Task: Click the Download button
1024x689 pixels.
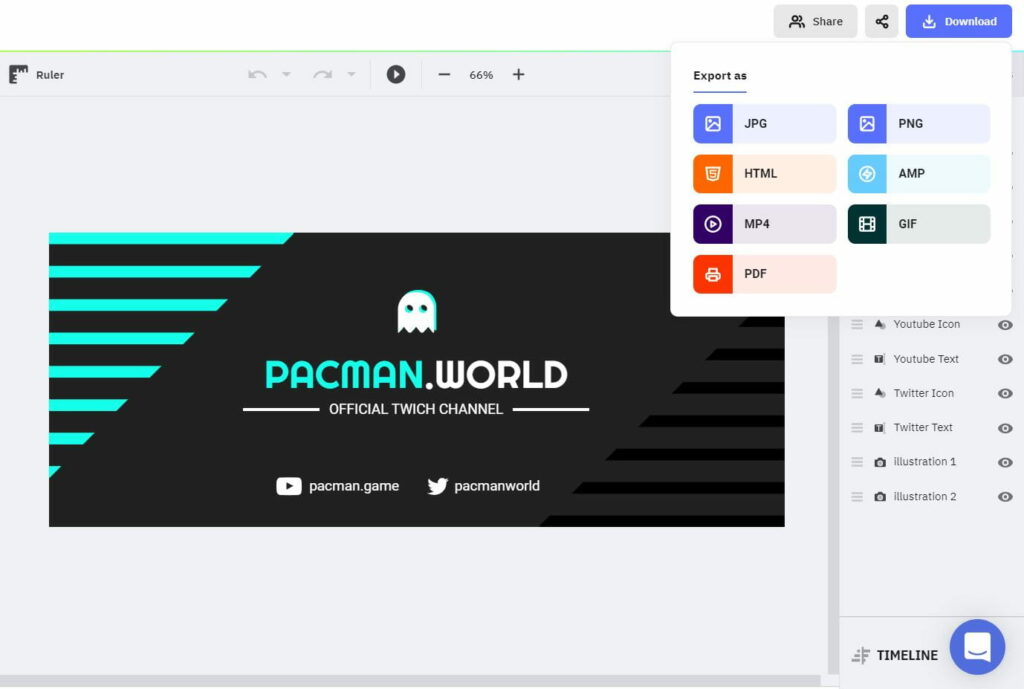Action: pyautogui.click(x=958, y=21)
